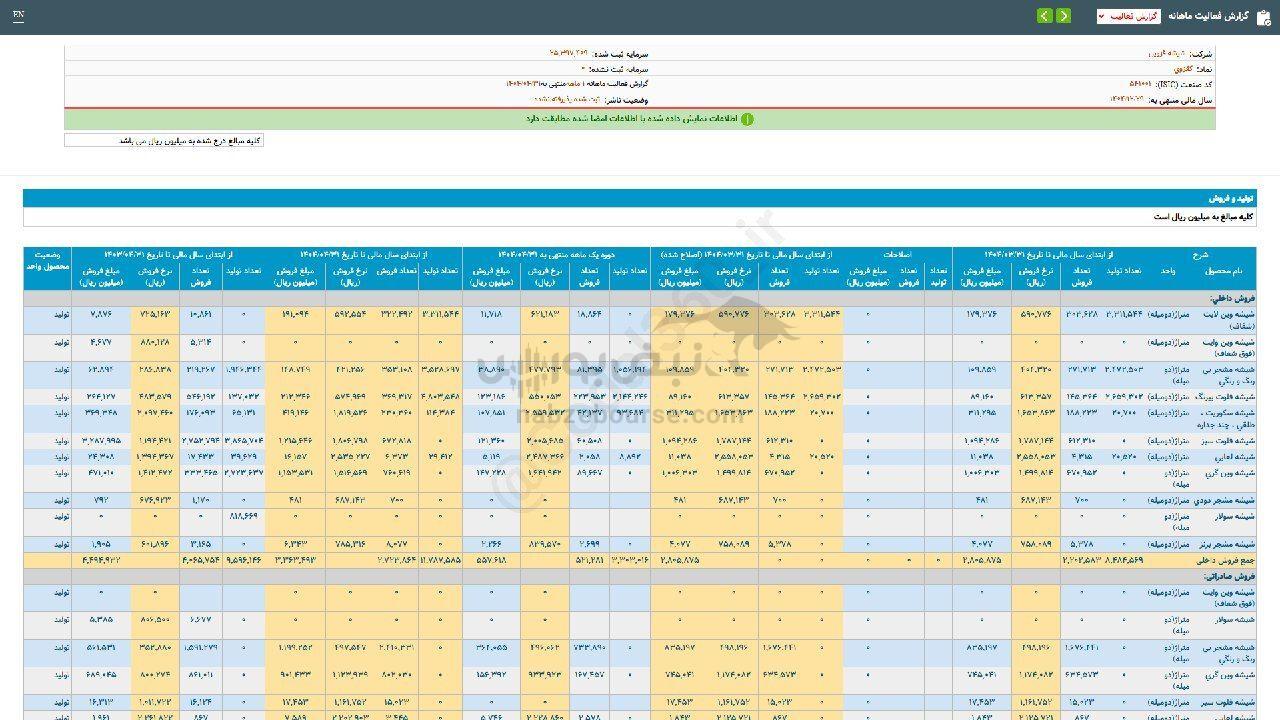Click the گزارش فعالیت ماهانه page title
The image size is (1280, 720).
[1209, 17]
